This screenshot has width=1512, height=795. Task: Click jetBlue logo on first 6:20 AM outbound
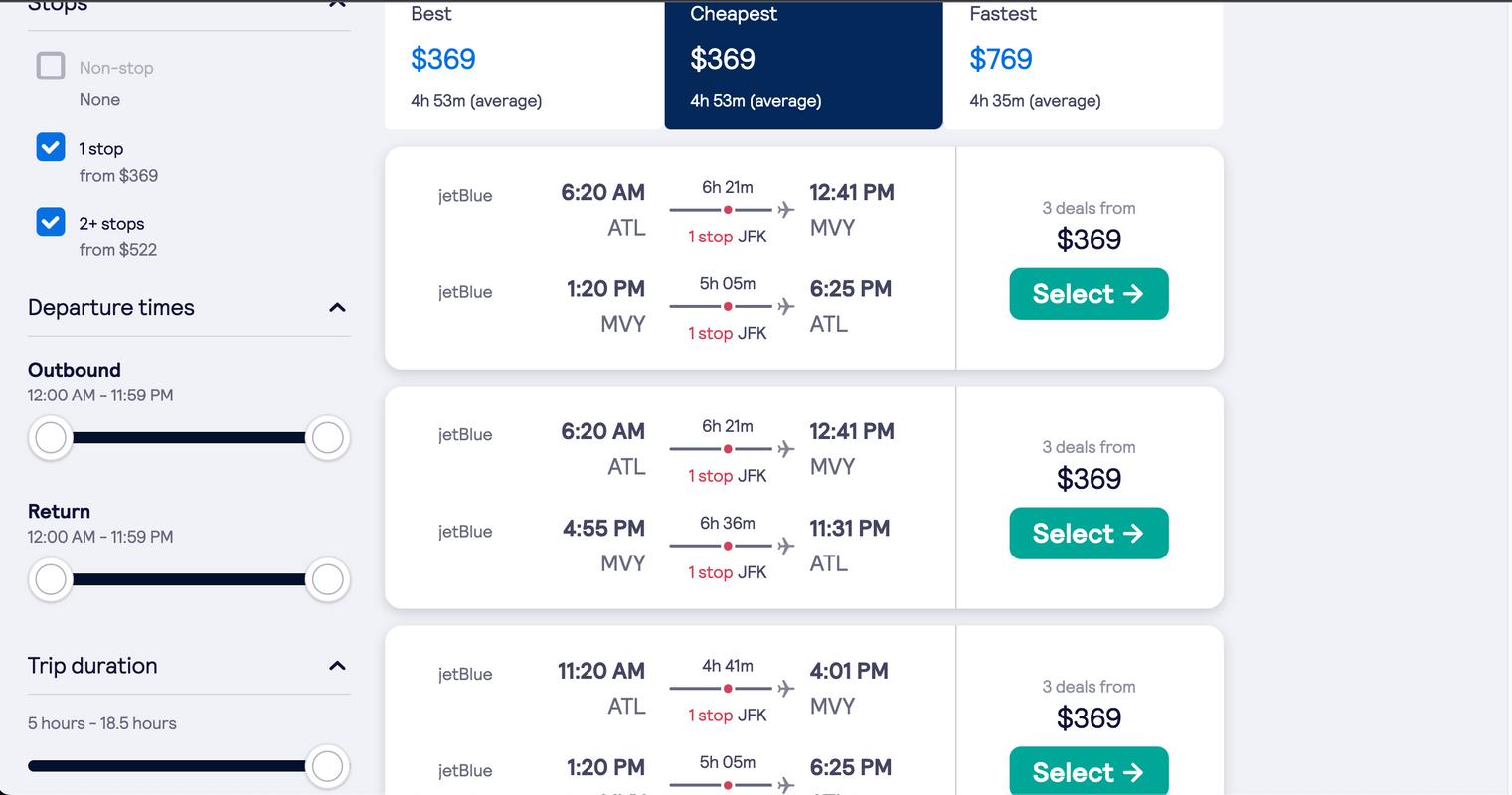(x=465, y=196)
